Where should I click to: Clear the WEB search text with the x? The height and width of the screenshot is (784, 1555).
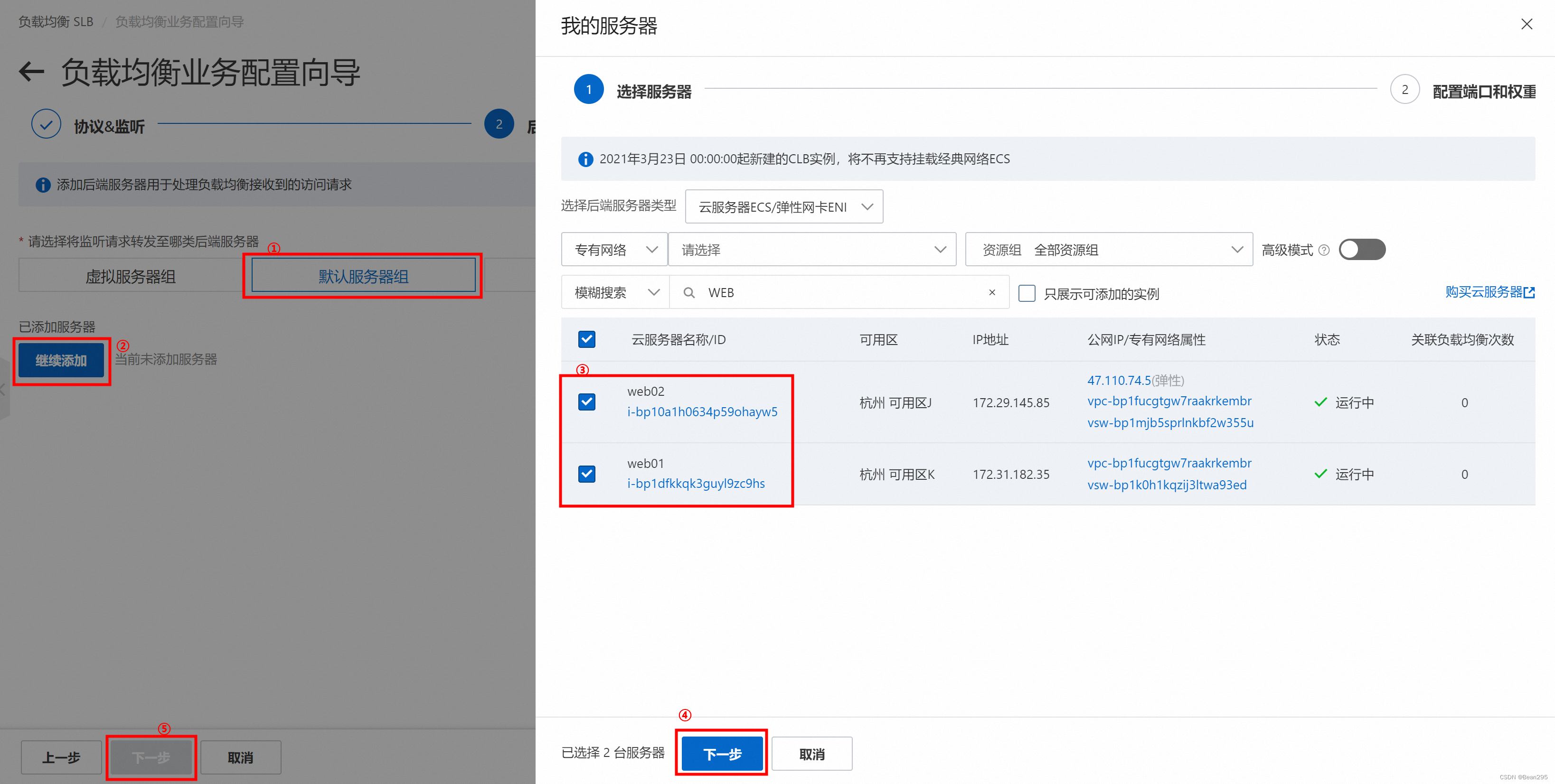coord(992,293)
